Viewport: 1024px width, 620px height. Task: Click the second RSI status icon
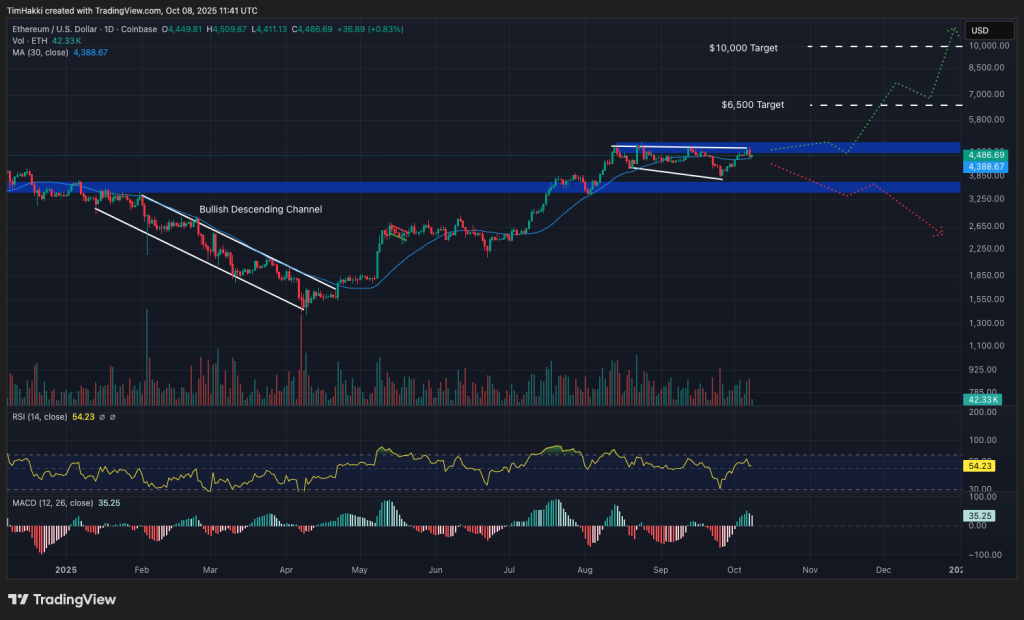[112, 416]
